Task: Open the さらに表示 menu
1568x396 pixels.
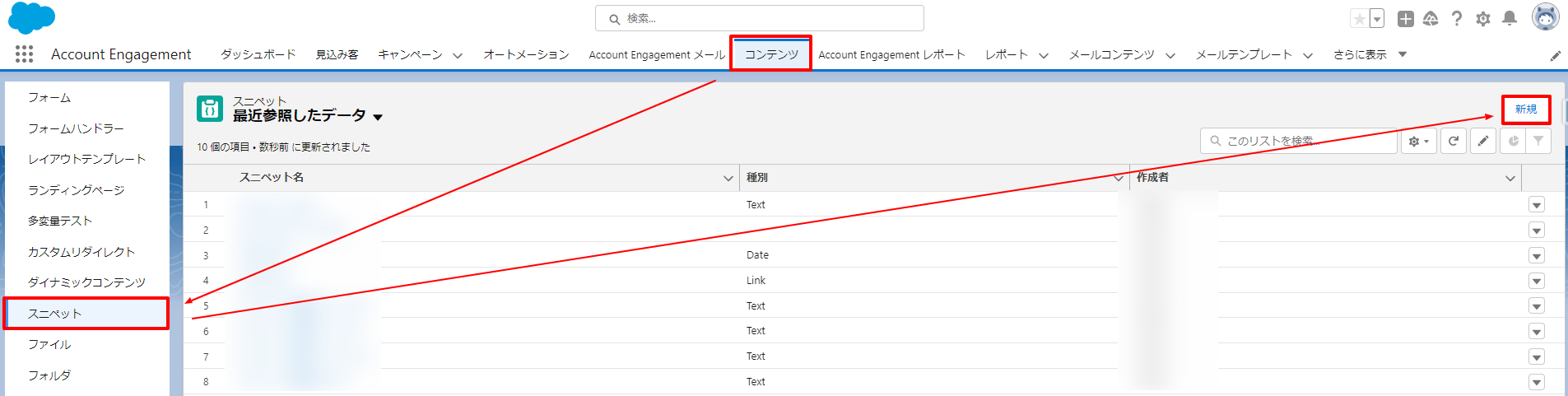Action: (x=1370, y=54)
